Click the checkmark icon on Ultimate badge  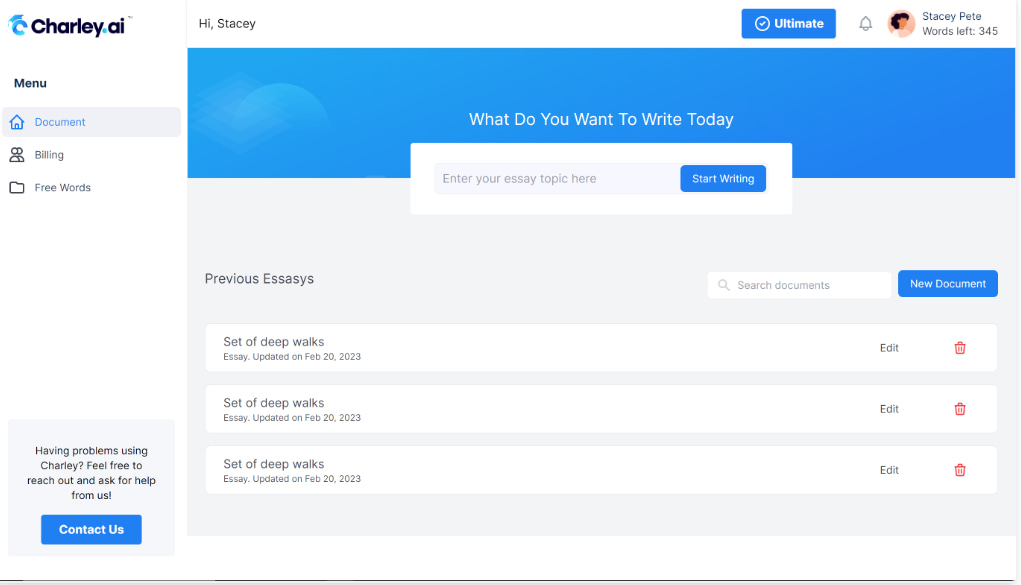pos(762,23)
